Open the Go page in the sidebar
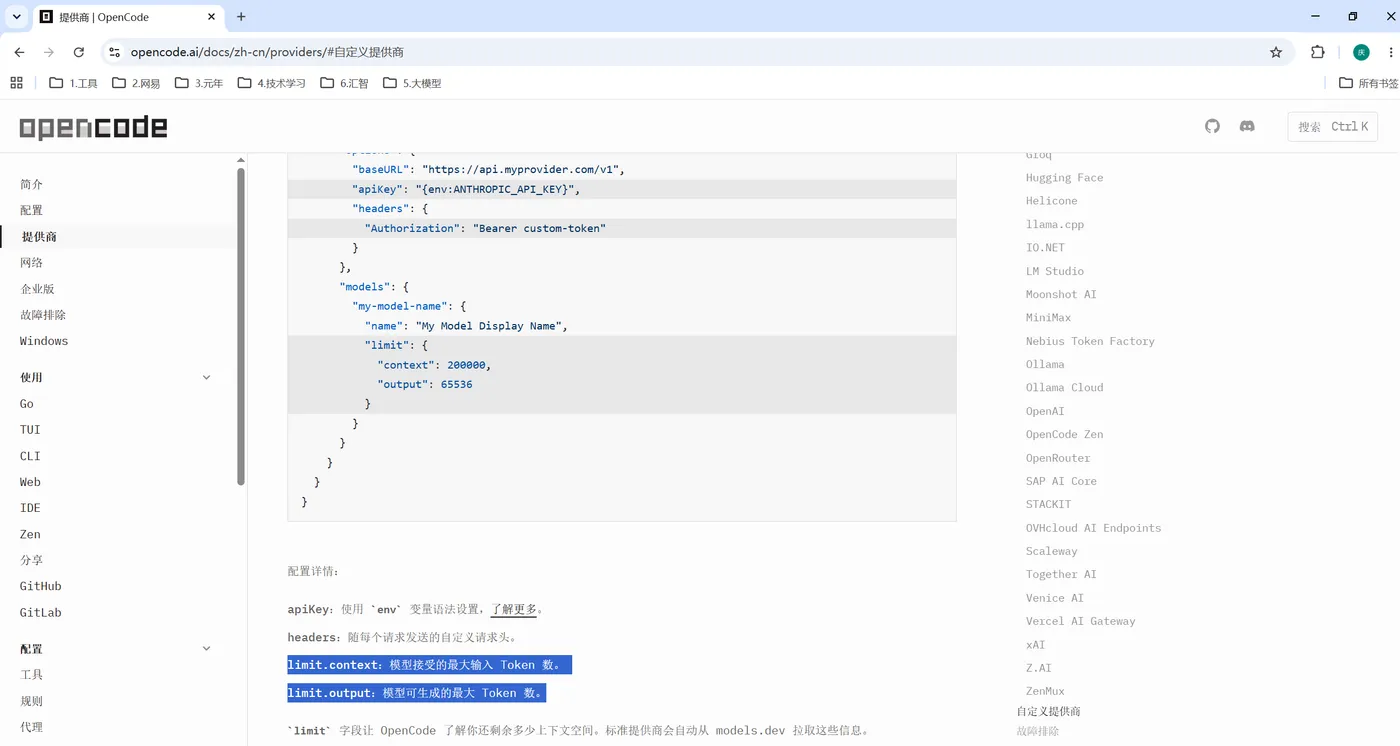The height and width of the screenshot is (746, 1400). pyautogui.click(x=27, y=404)
